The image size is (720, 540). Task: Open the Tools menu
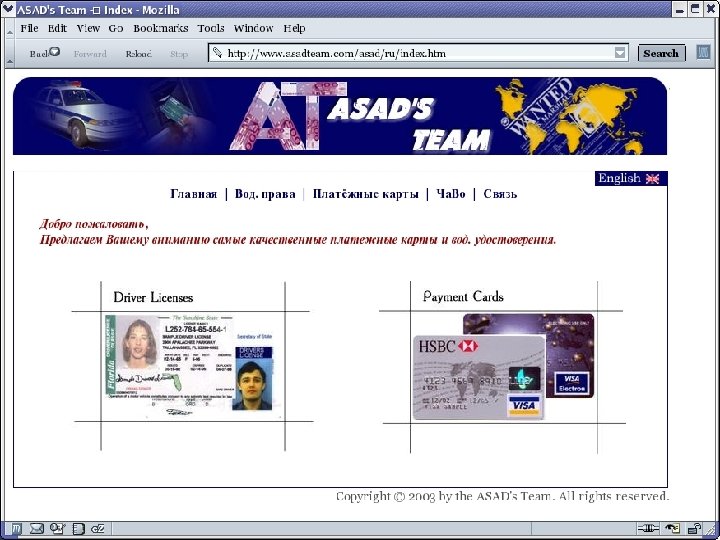[x=211, y=28]
